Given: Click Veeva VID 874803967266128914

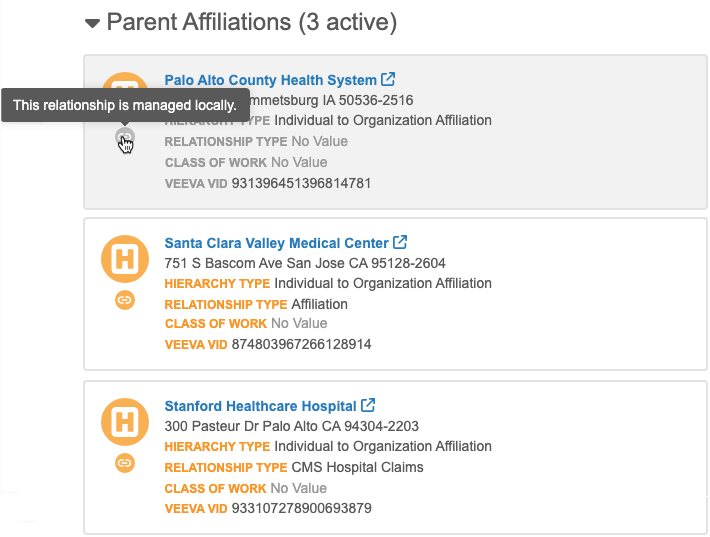Looking at the screenshot, I should [x=301, y=344].
